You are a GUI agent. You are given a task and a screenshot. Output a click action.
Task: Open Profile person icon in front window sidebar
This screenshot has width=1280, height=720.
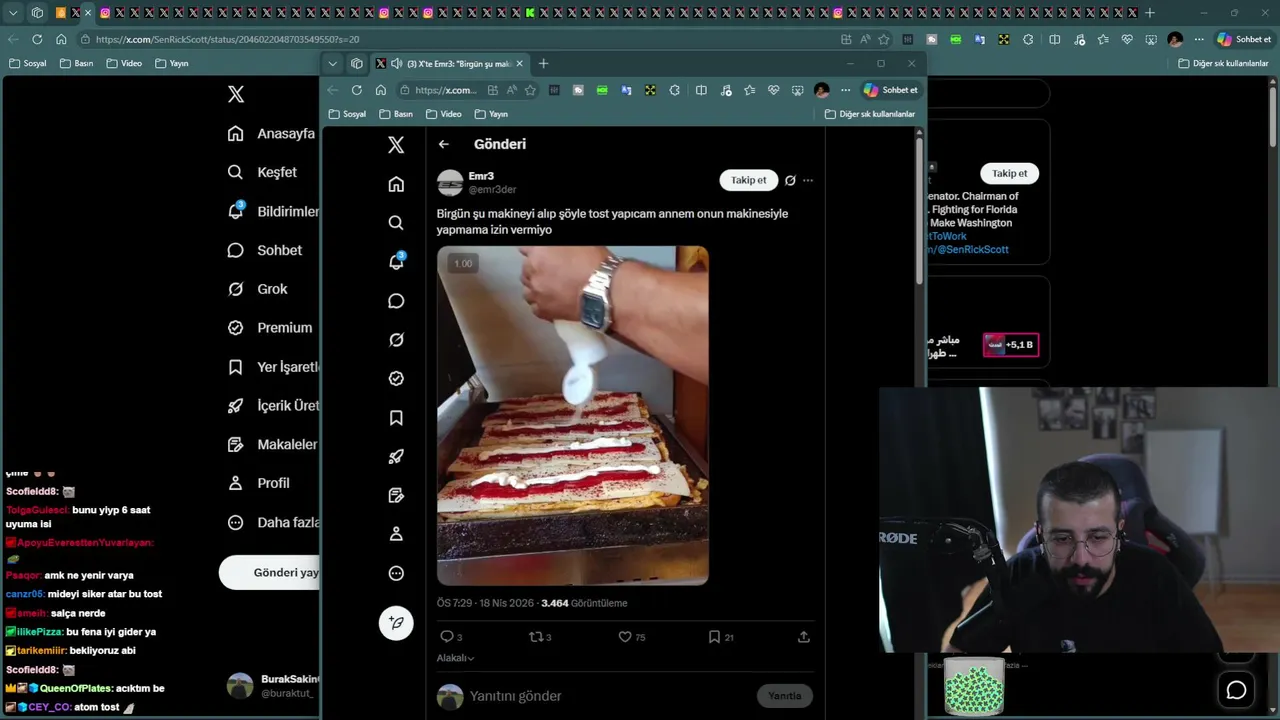point(396,535)
